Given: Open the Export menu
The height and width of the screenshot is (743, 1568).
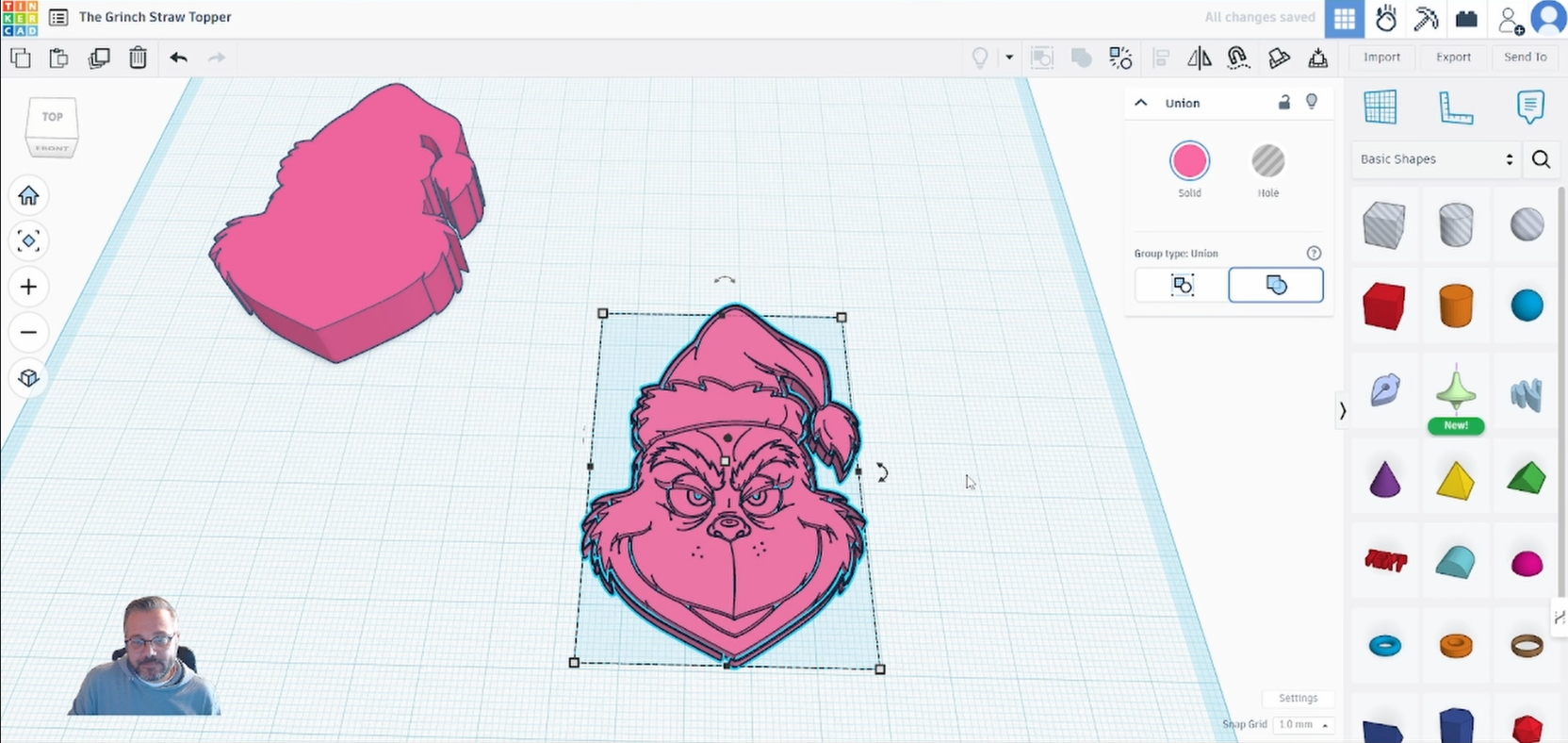Looking at the screenshot, I should coord(1453,58).
